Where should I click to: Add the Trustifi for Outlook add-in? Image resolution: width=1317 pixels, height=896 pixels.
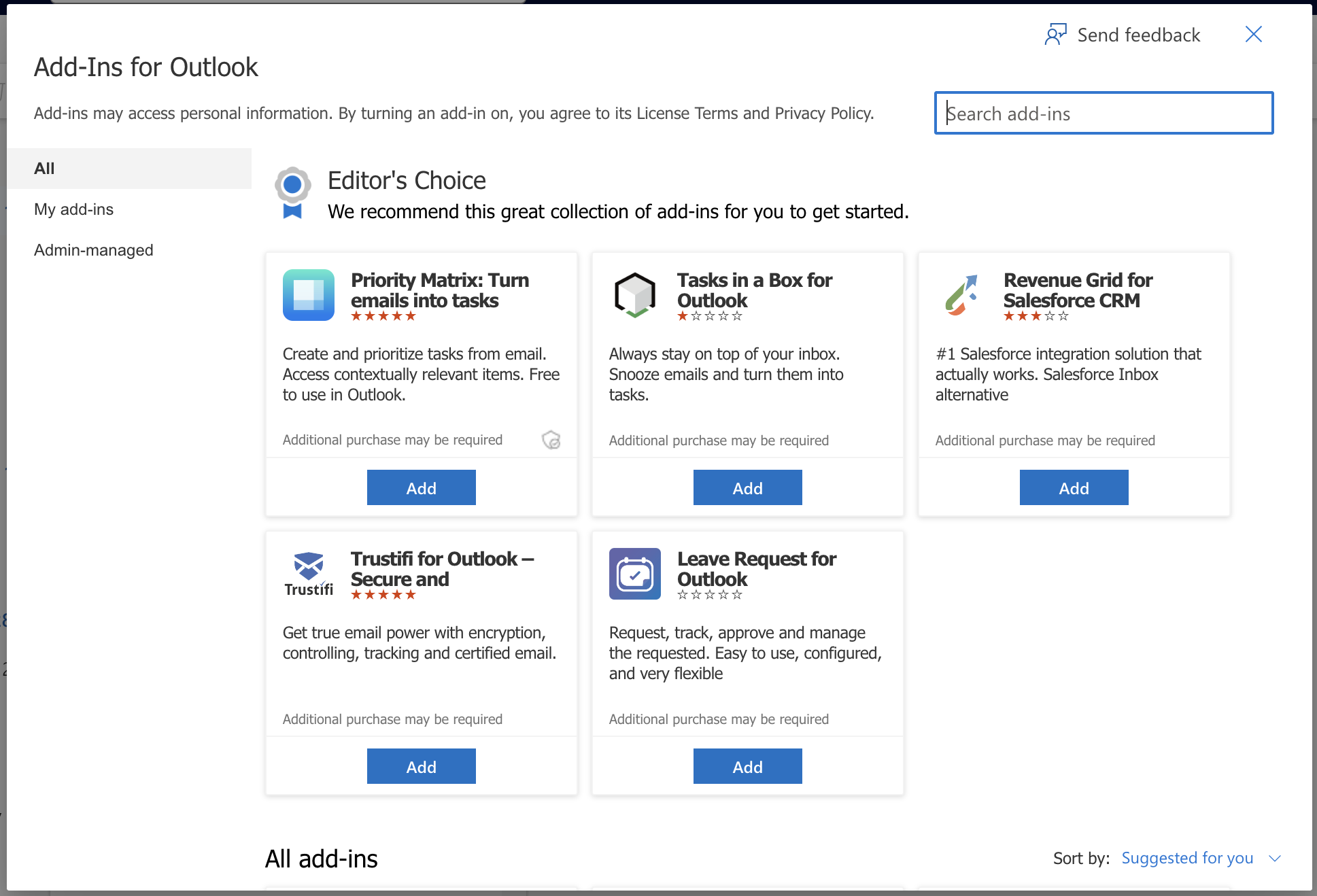point(421,766)
